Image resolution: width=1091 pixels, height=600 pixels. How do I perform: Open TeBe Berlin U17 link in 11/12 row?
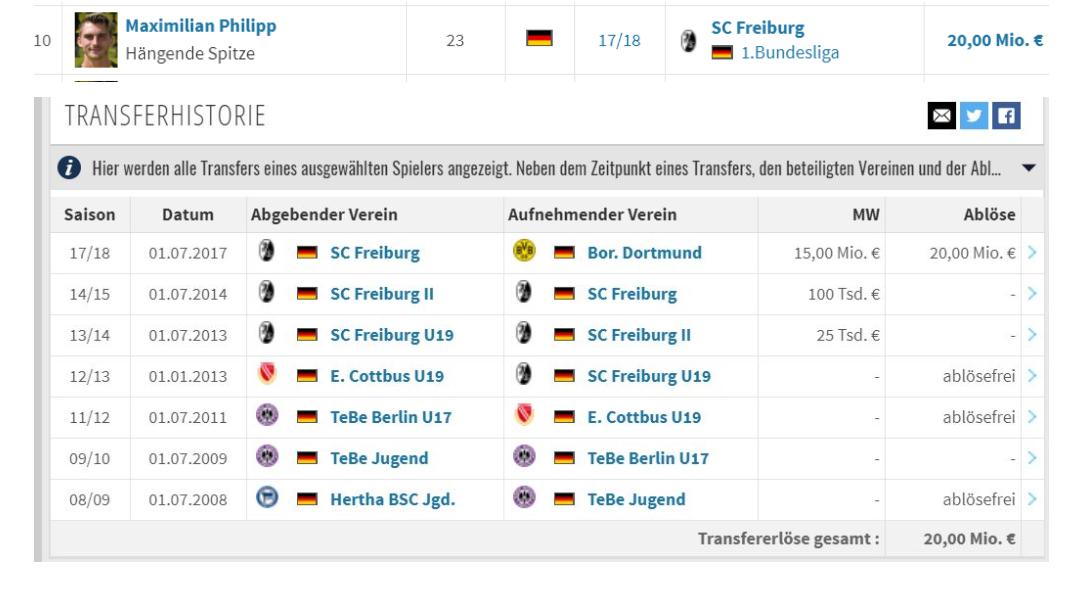tap(390, 417)
